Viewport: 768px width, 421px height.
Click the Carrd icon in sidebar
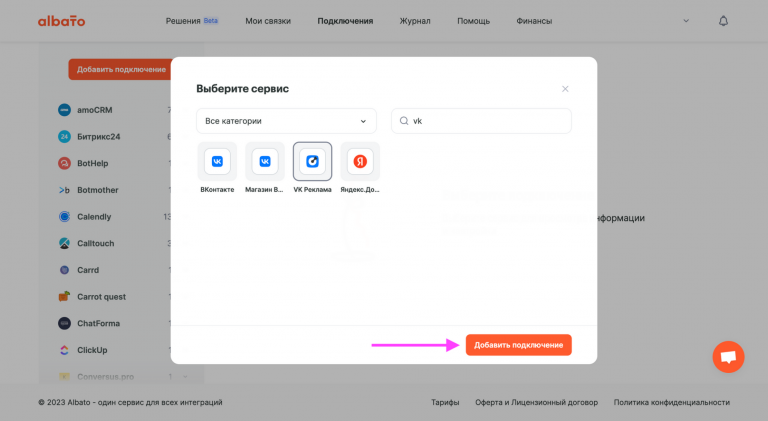pos(64,270)
